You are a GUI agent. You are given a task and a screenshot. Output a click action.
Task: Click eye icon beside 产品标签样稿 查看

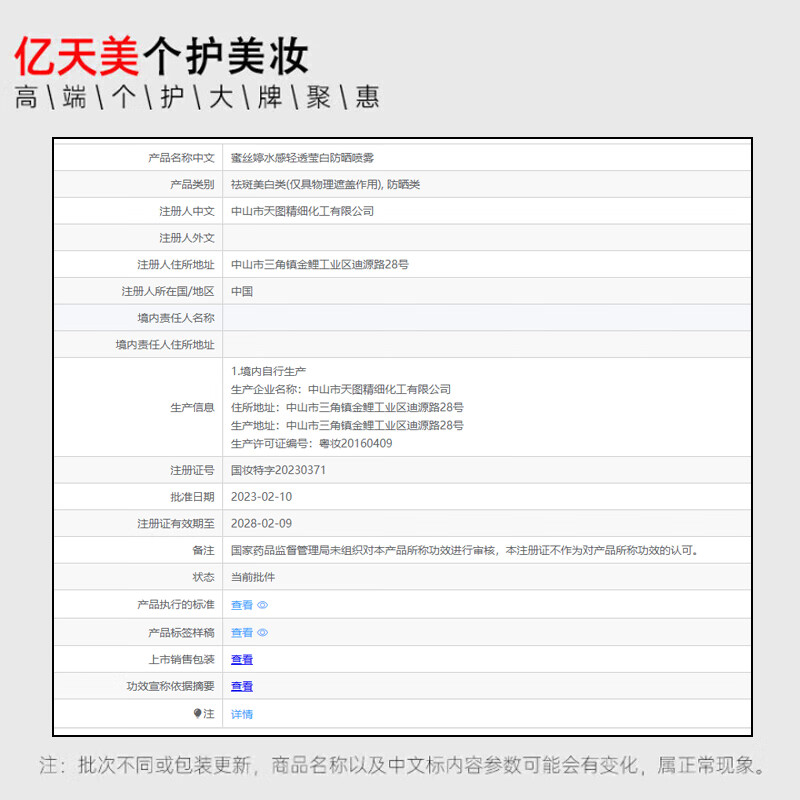pyautogui.click(x=262, y=633)
